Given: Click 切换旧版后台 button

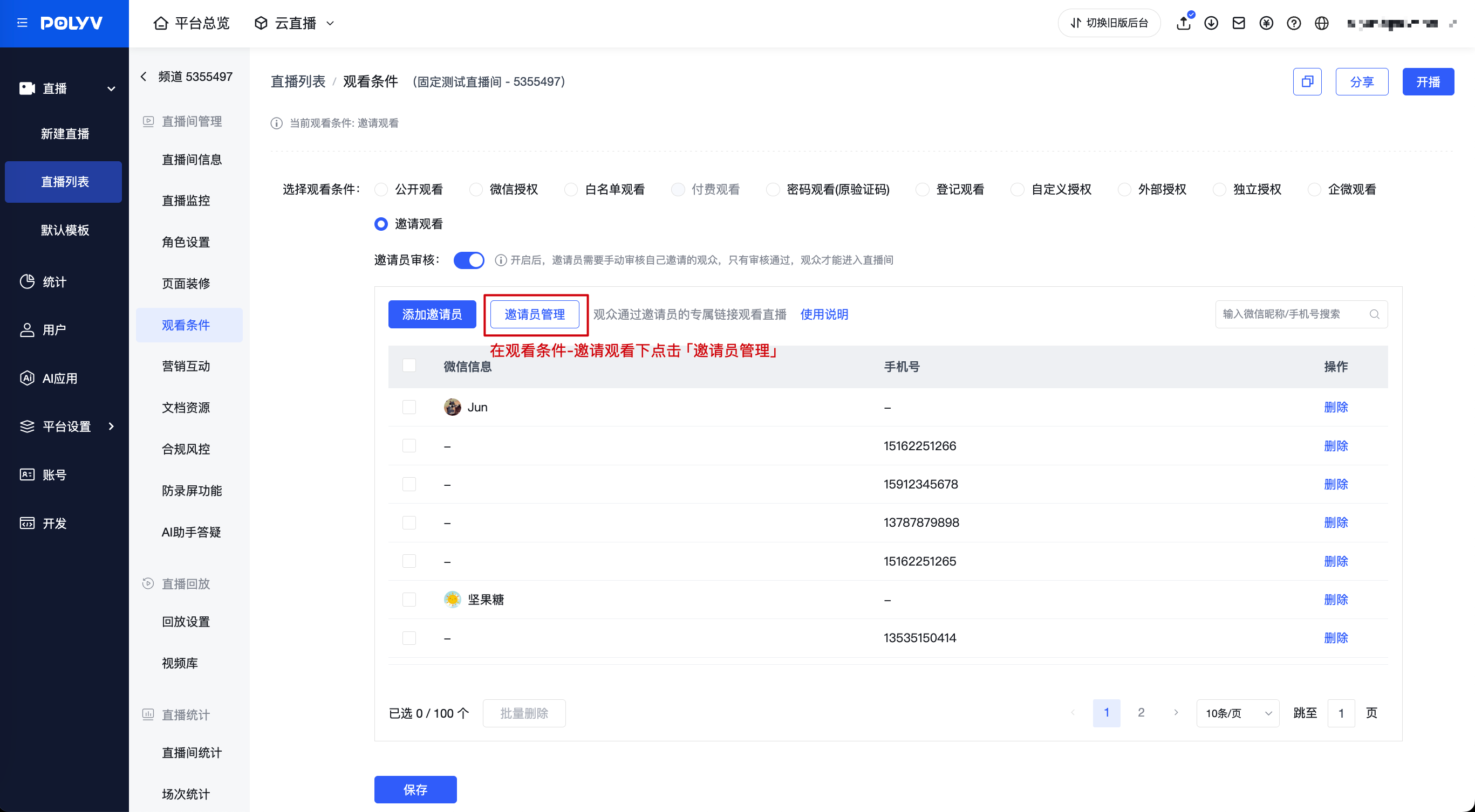Looking at the screenshot, I should (1109, 23).
